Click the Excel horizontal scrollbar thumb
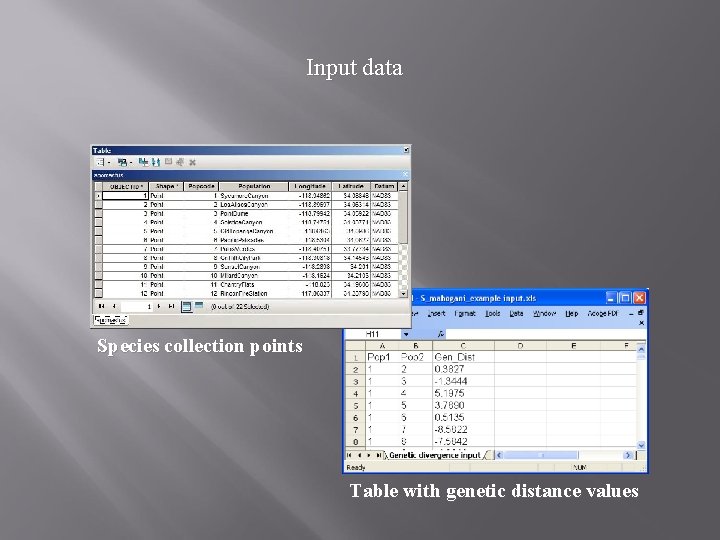Image resolution: width=720 pixels, height=540 pixels. click(541, 455)
